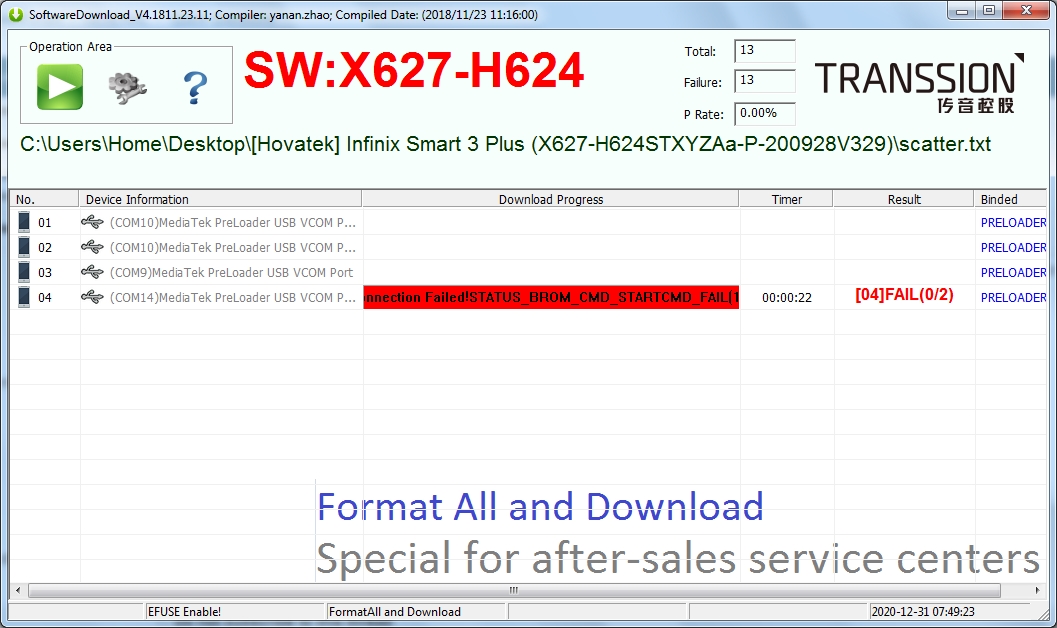Click the Timer column header

coord(786,199)
